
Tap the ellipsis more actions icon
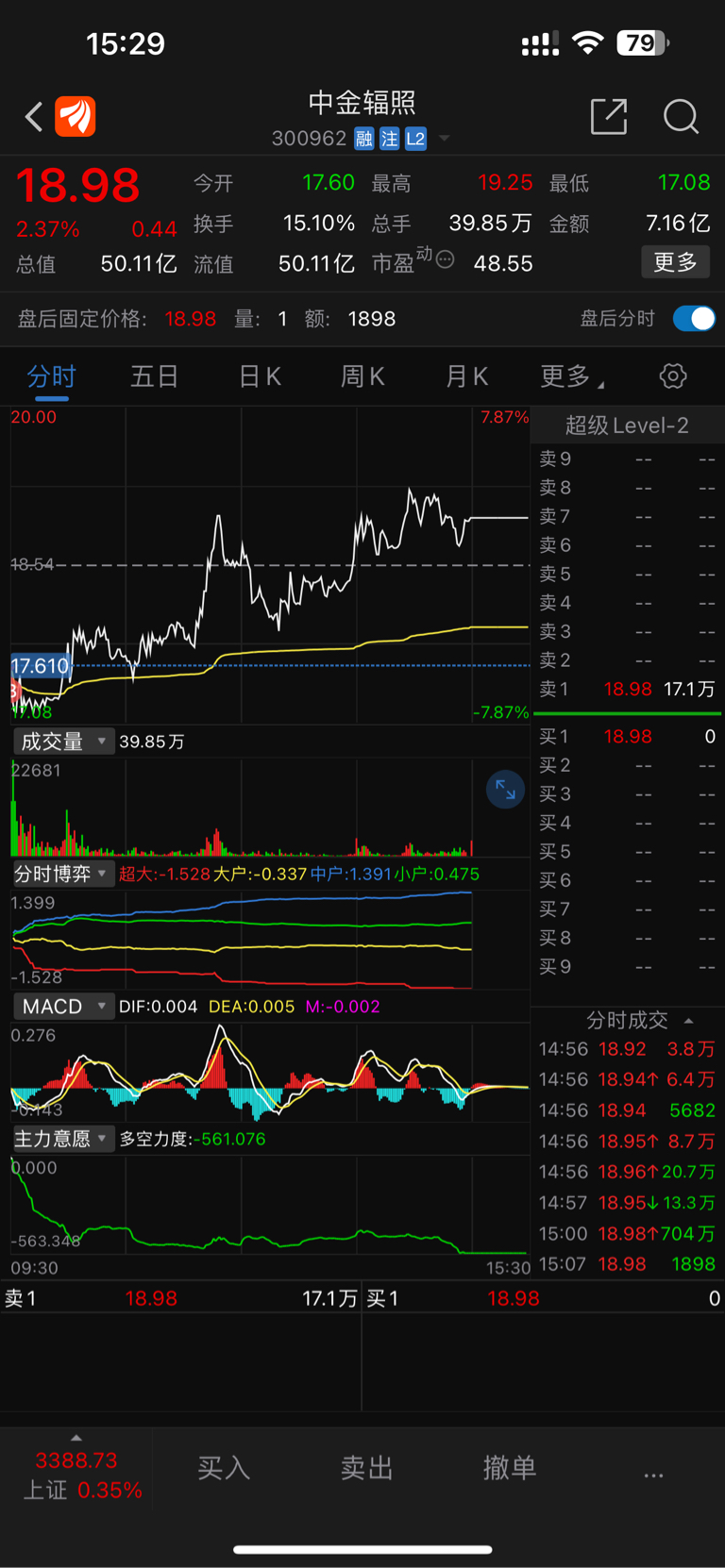click(653, 1475)
